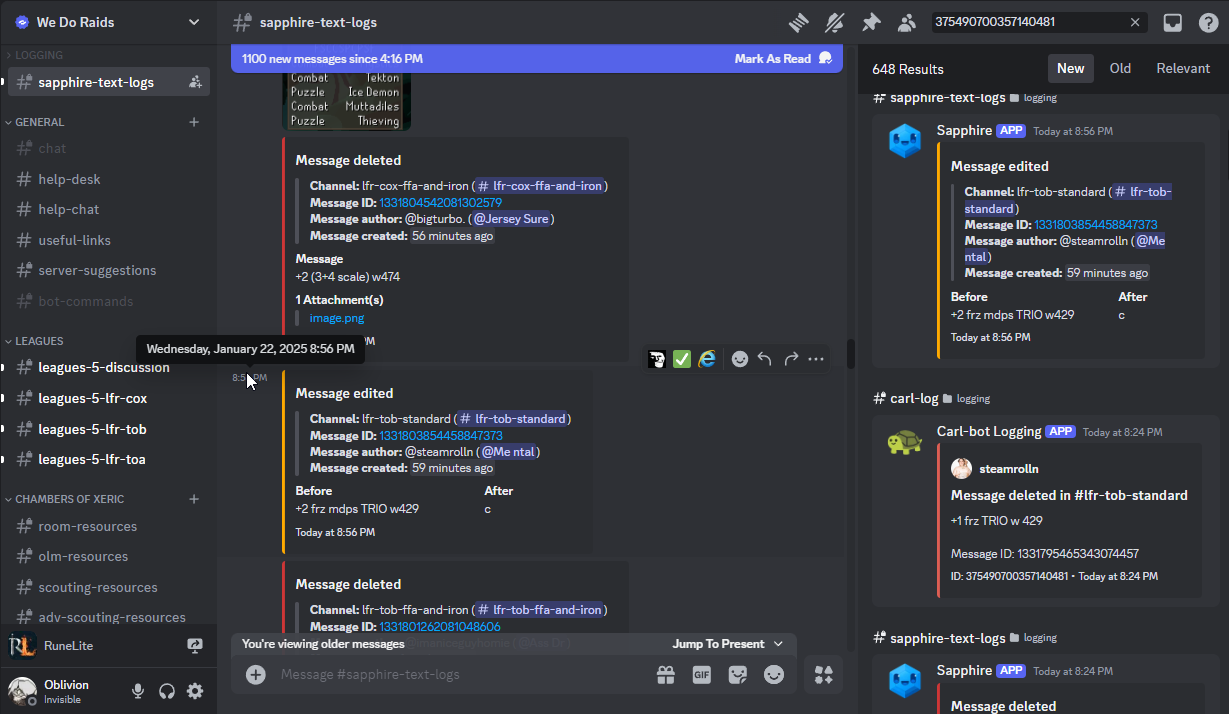Sort search results by New
1229x714 pixels.
(x=1070, y=68)
